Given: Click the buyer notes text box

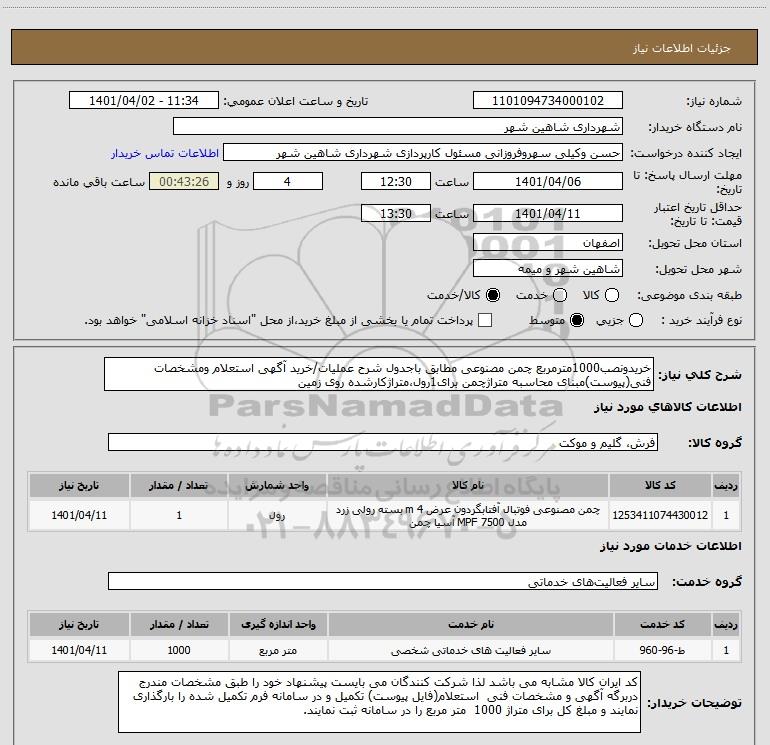Looking at the screenshot, I should (379, 702).
